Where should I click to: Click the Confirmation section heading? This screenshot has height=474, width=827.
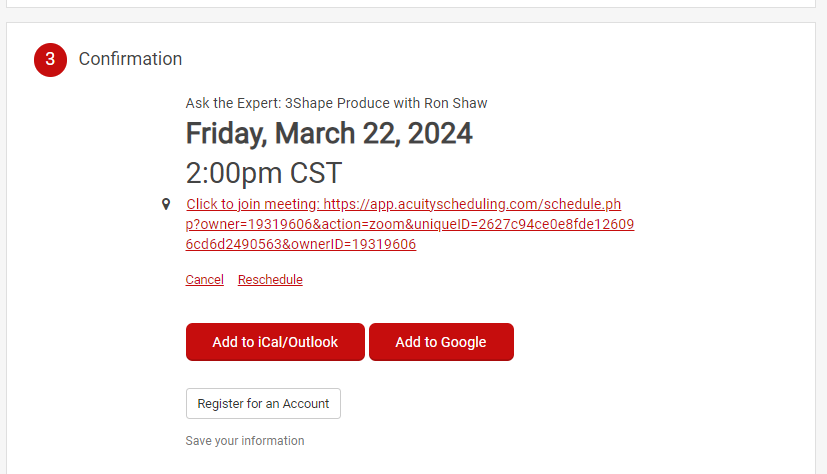[x=130, y=59]
